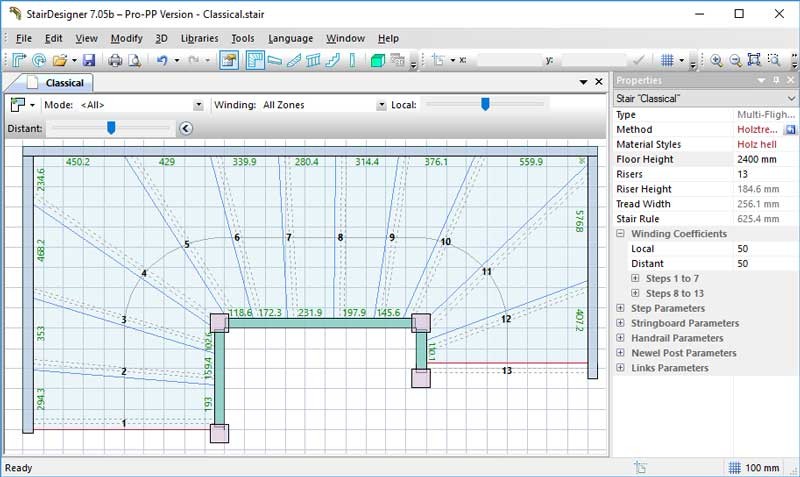Switch to the newel post view icon

click(x=352, y=60)
